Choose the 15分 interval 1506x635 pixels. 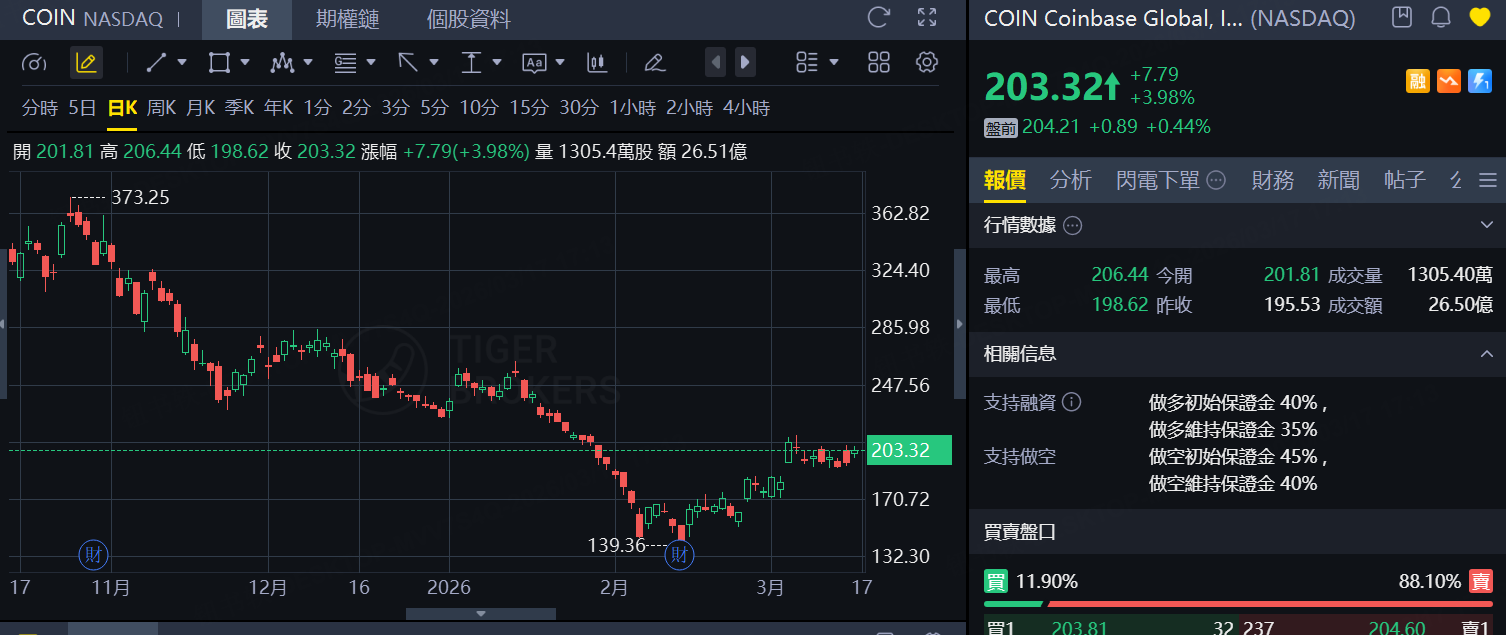[x=529, y=107]
